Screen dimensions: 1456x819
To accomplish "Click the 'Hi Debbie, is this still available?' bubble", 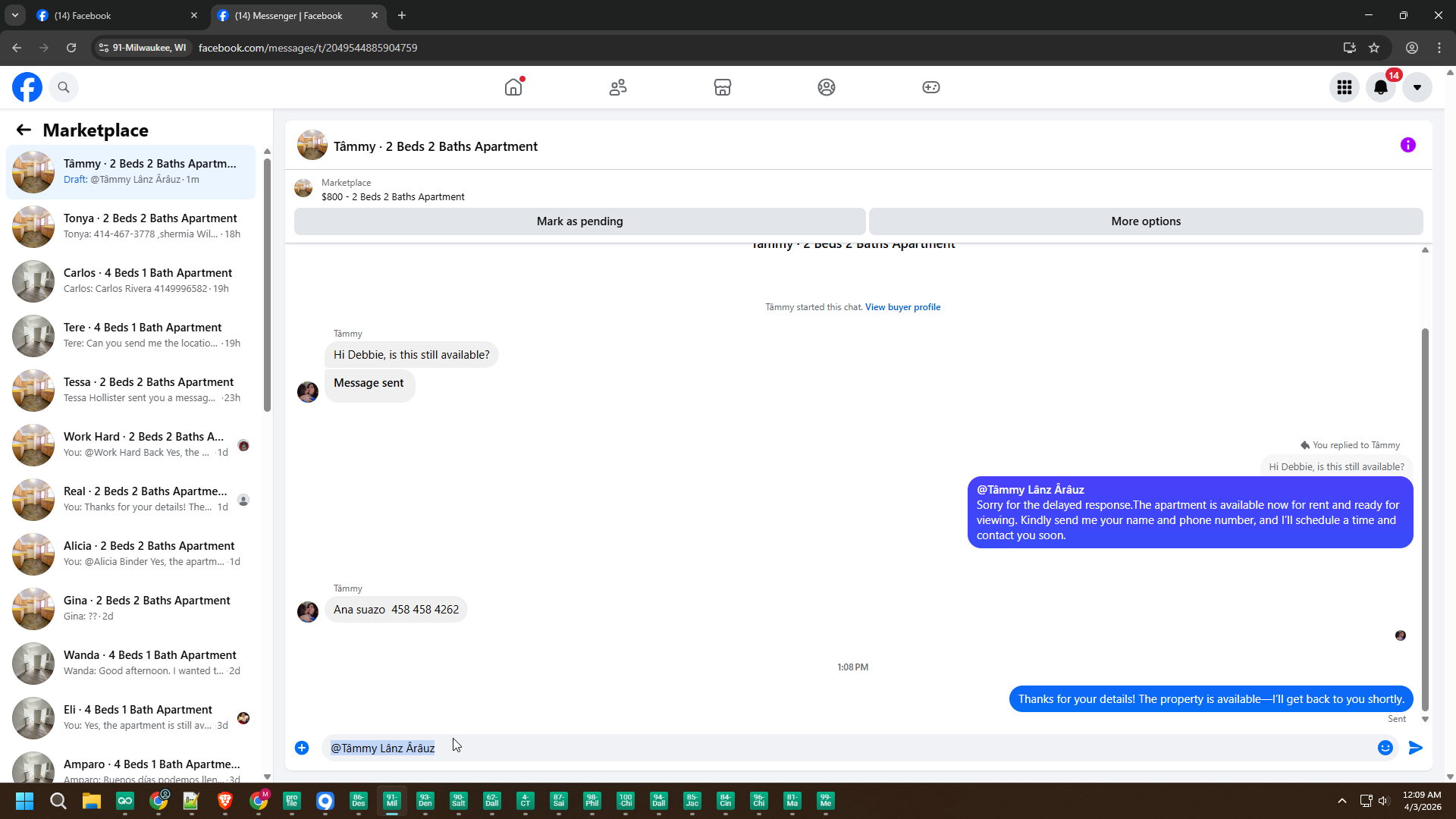I will [412, 355].
